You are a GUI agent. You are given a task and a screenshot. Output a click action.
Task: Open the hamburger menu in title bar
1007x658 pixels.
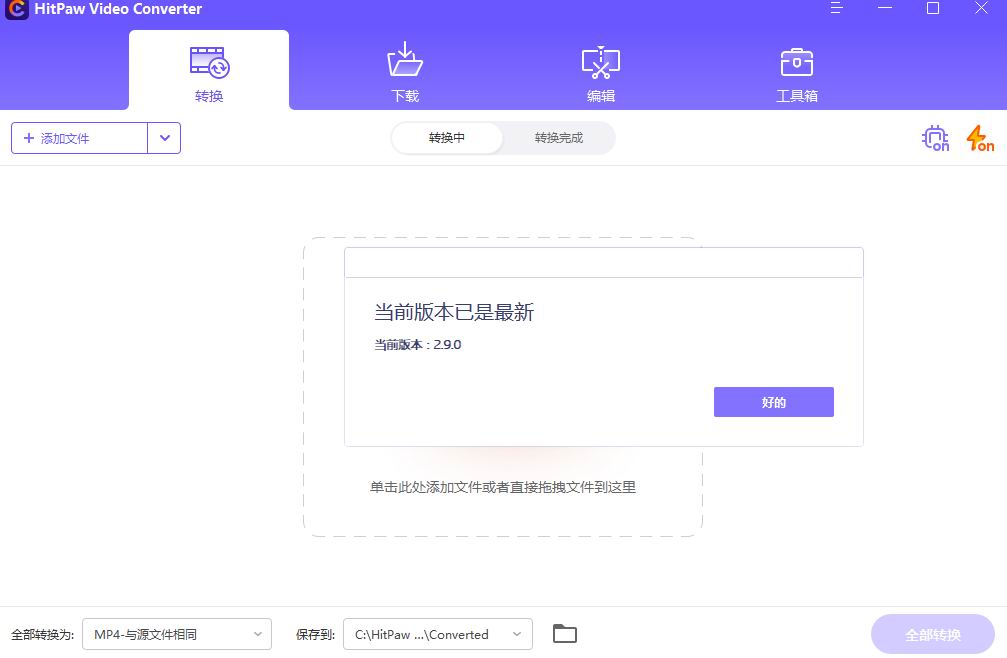tap(836, 8)
